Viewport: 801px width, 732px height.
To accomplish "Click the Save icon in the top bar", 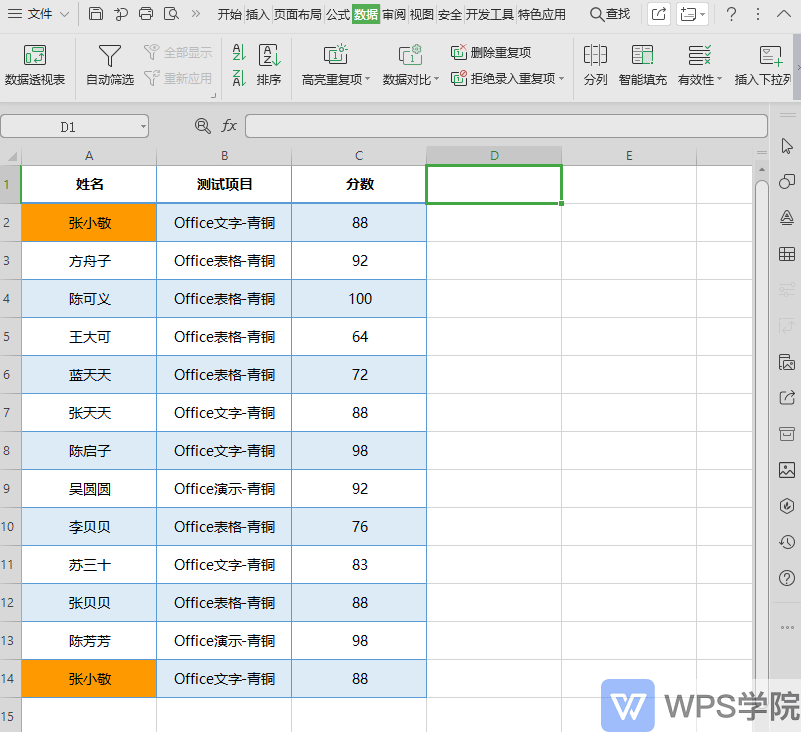I will coord(95,14).
